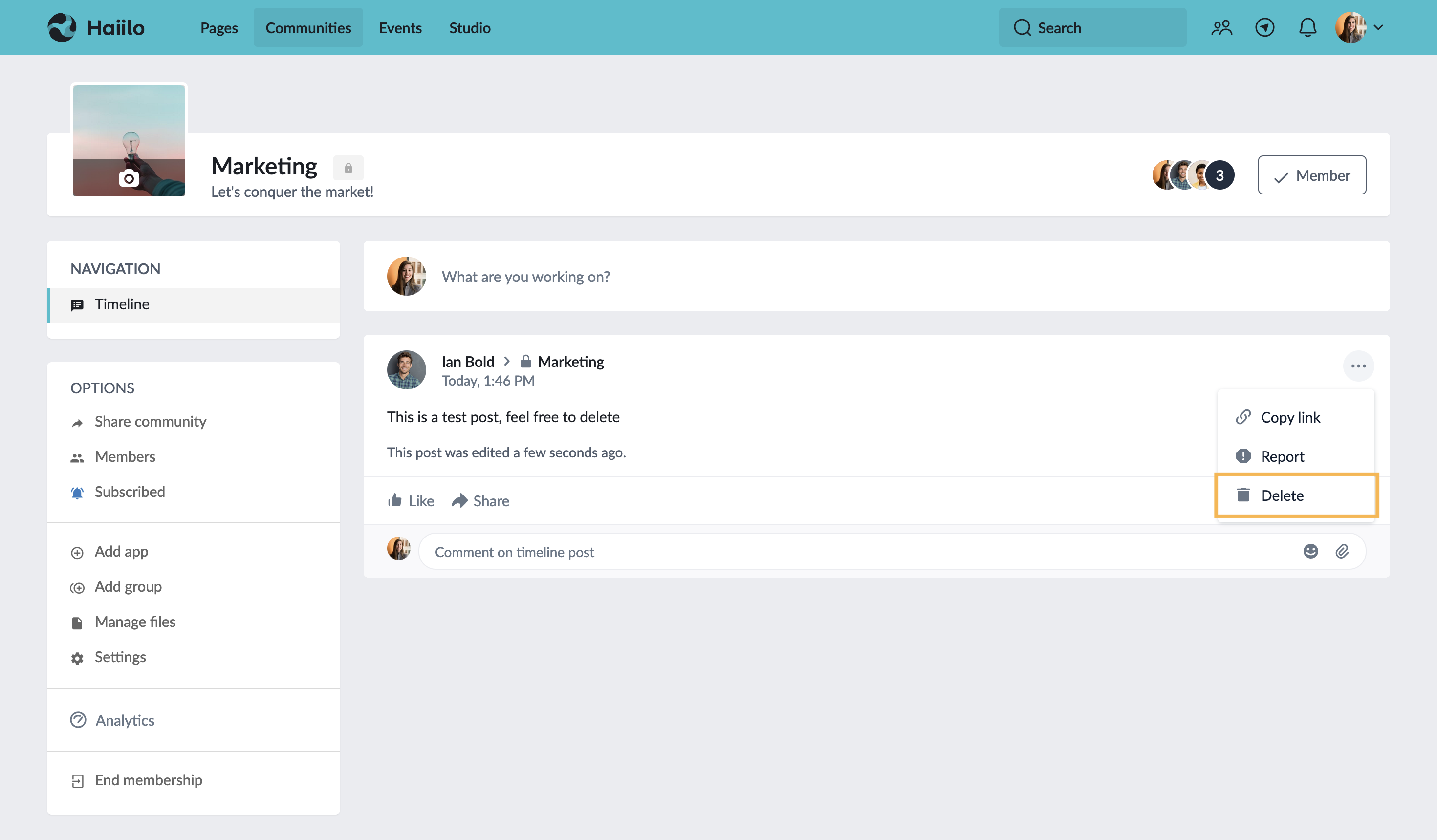This screenshot has width=1437, height=840.
Task: Open the emoji picker in comment field
Action: point(1310,551)
